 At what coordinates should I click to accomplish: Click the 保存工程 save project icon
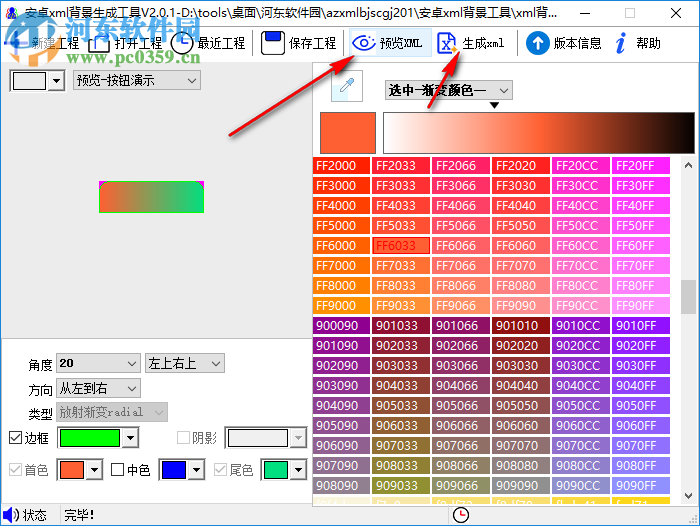point(272,43)
